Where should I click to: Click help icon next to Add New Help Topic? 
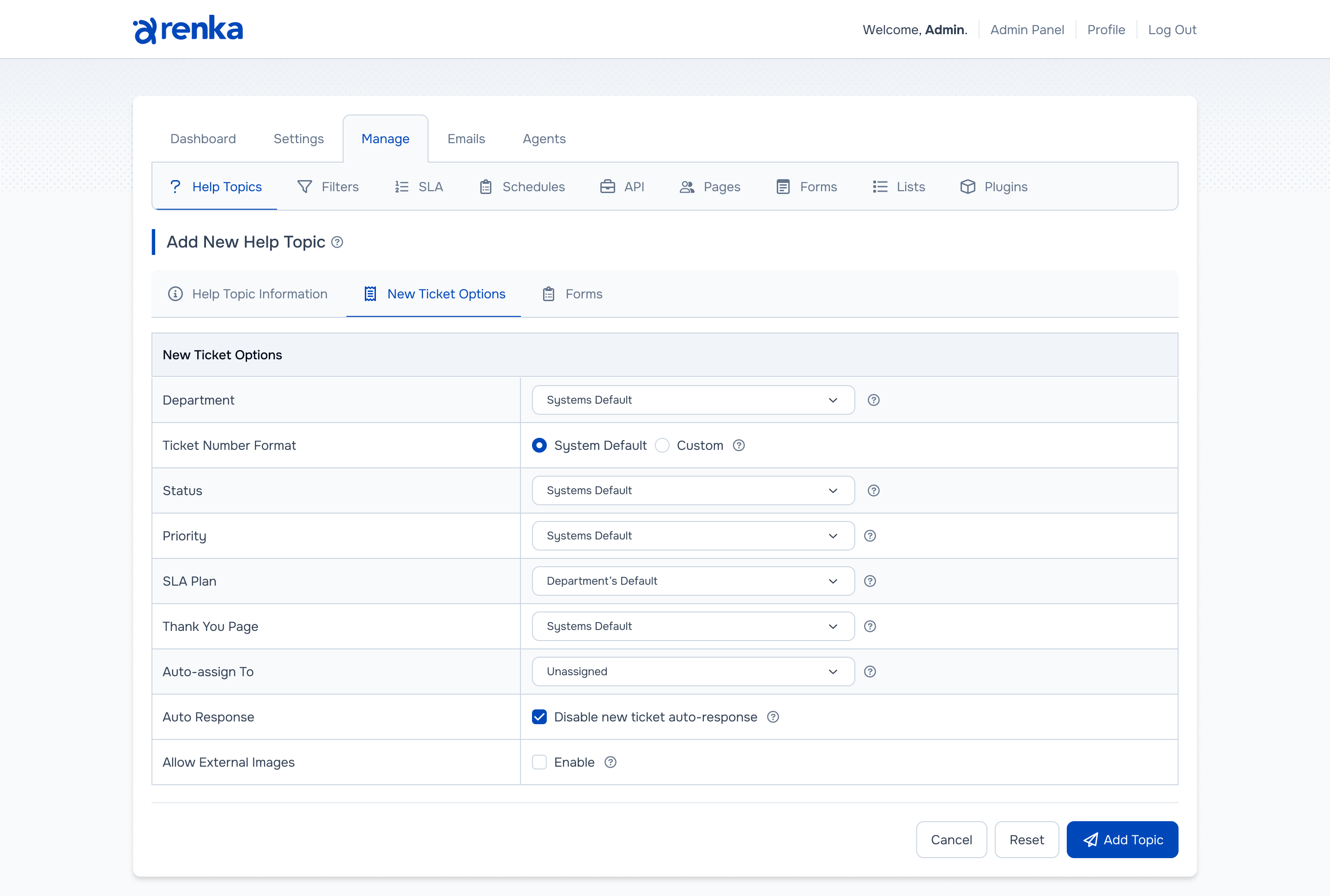pos(337,242)
